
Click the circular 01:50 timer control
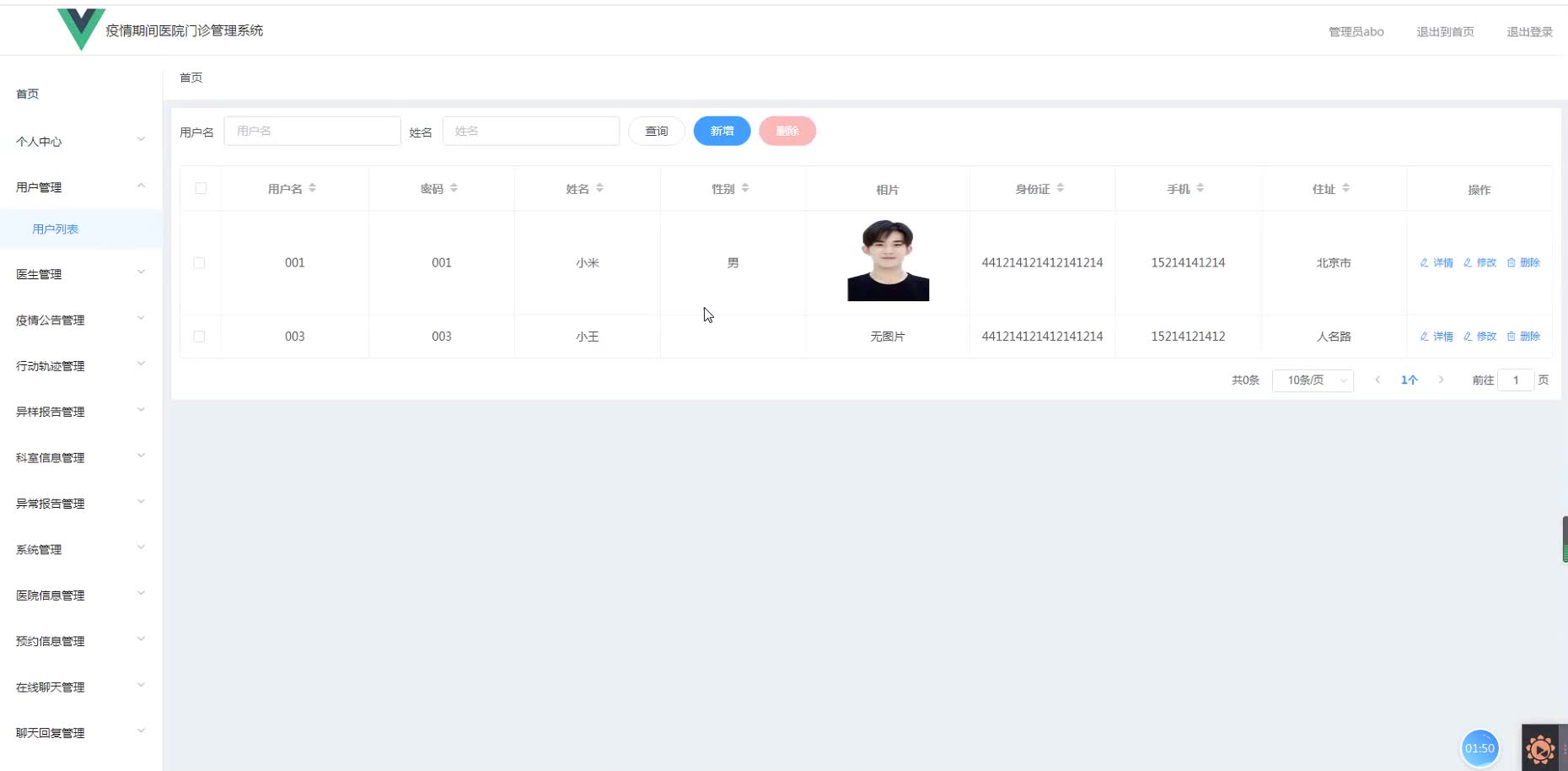click(1479, 747)
